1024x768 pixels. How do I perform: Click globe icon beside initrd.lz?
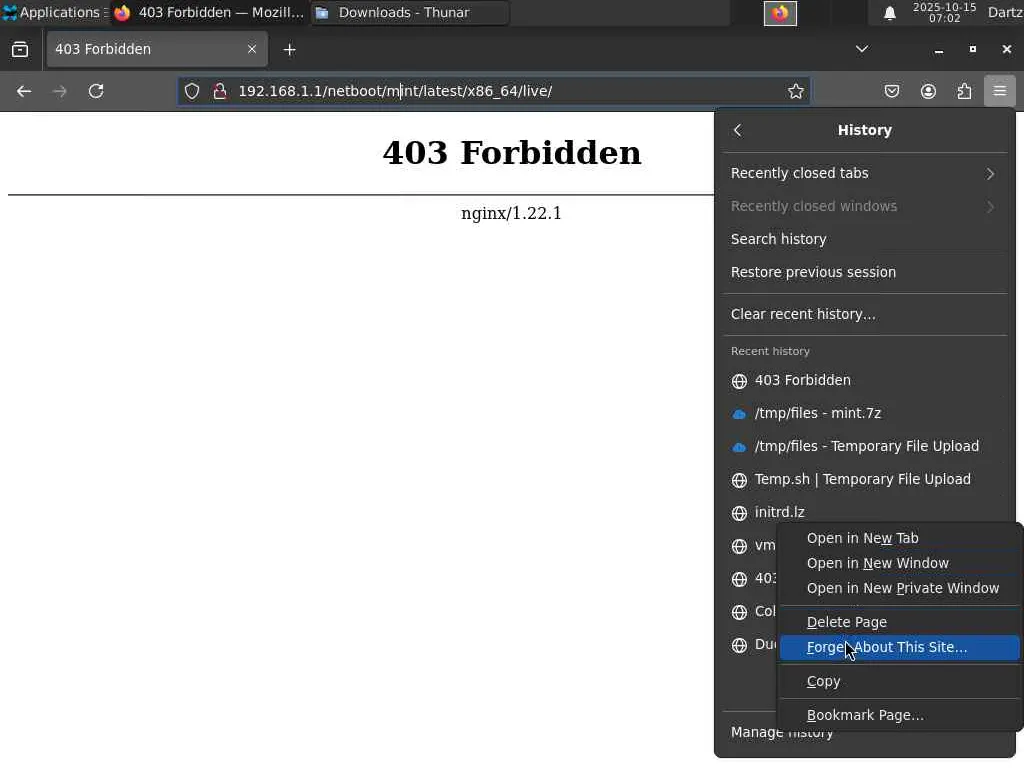739,513
